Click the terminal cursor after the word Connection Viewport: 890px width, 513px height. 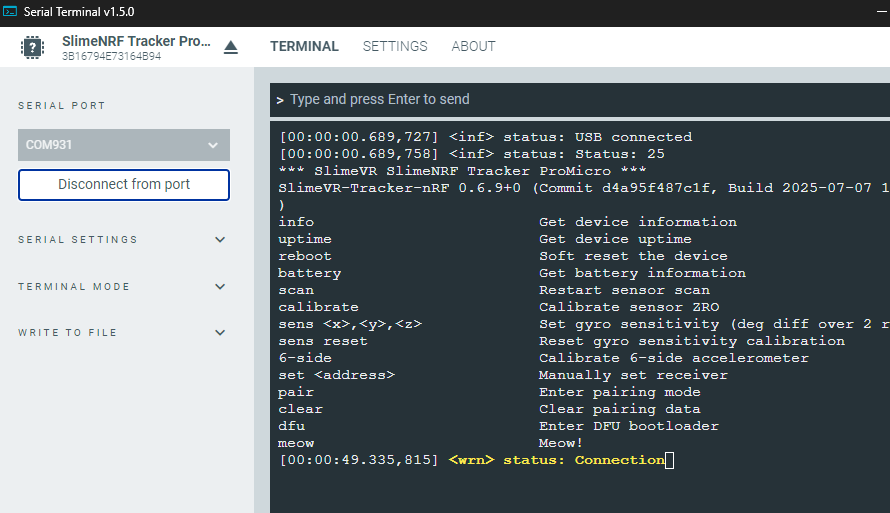click(x=670, y=460)
